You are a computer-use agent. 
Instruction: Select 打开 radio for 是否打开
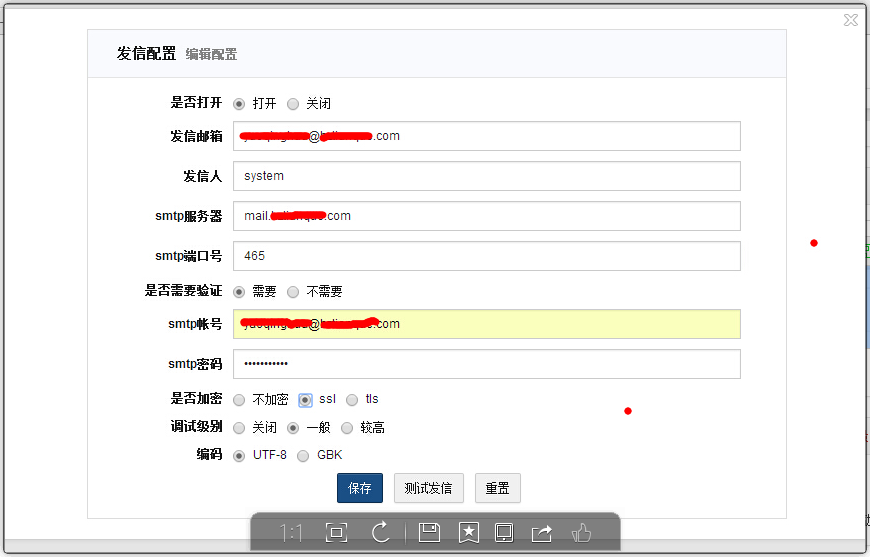click(239, 104)
